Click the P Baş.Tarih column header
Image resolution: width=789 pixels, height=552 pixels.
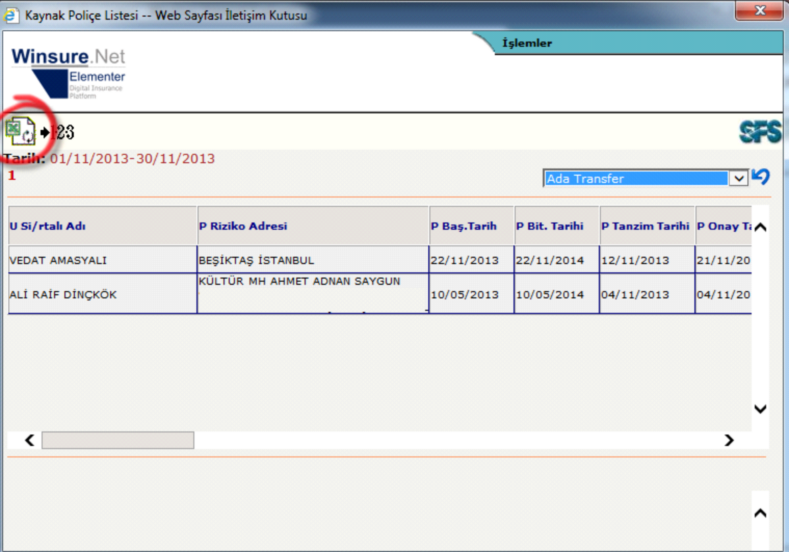click(x=463, y=226)
